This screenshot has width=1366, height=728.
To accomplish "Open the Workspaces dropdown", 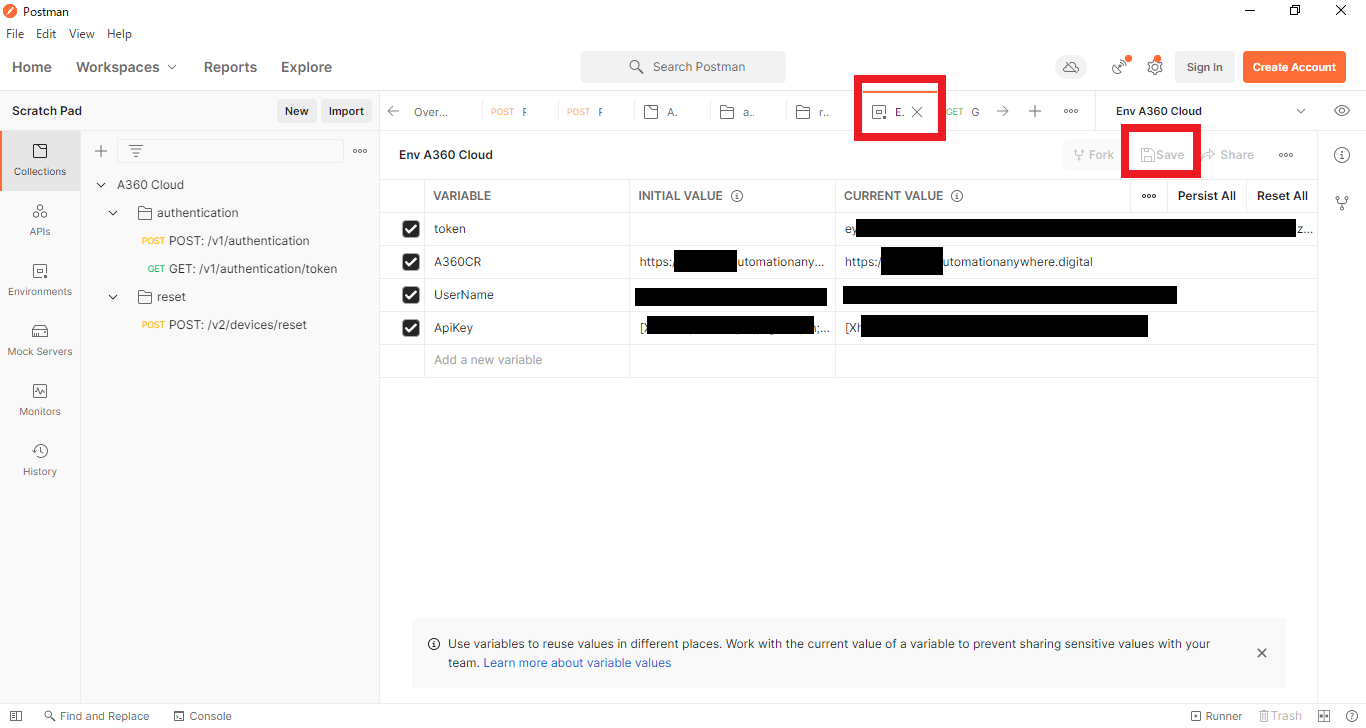I will [127, 67].
